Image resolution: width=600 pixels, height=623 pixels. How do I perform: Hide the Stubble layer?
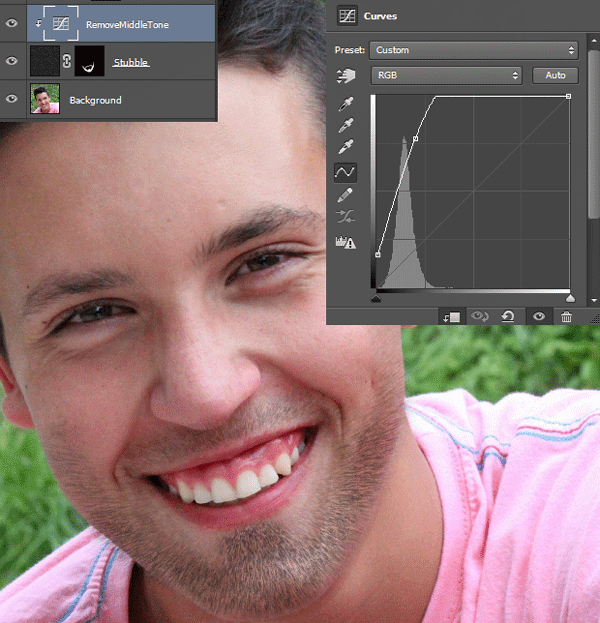pyautogui.click(x=12, y=62)
